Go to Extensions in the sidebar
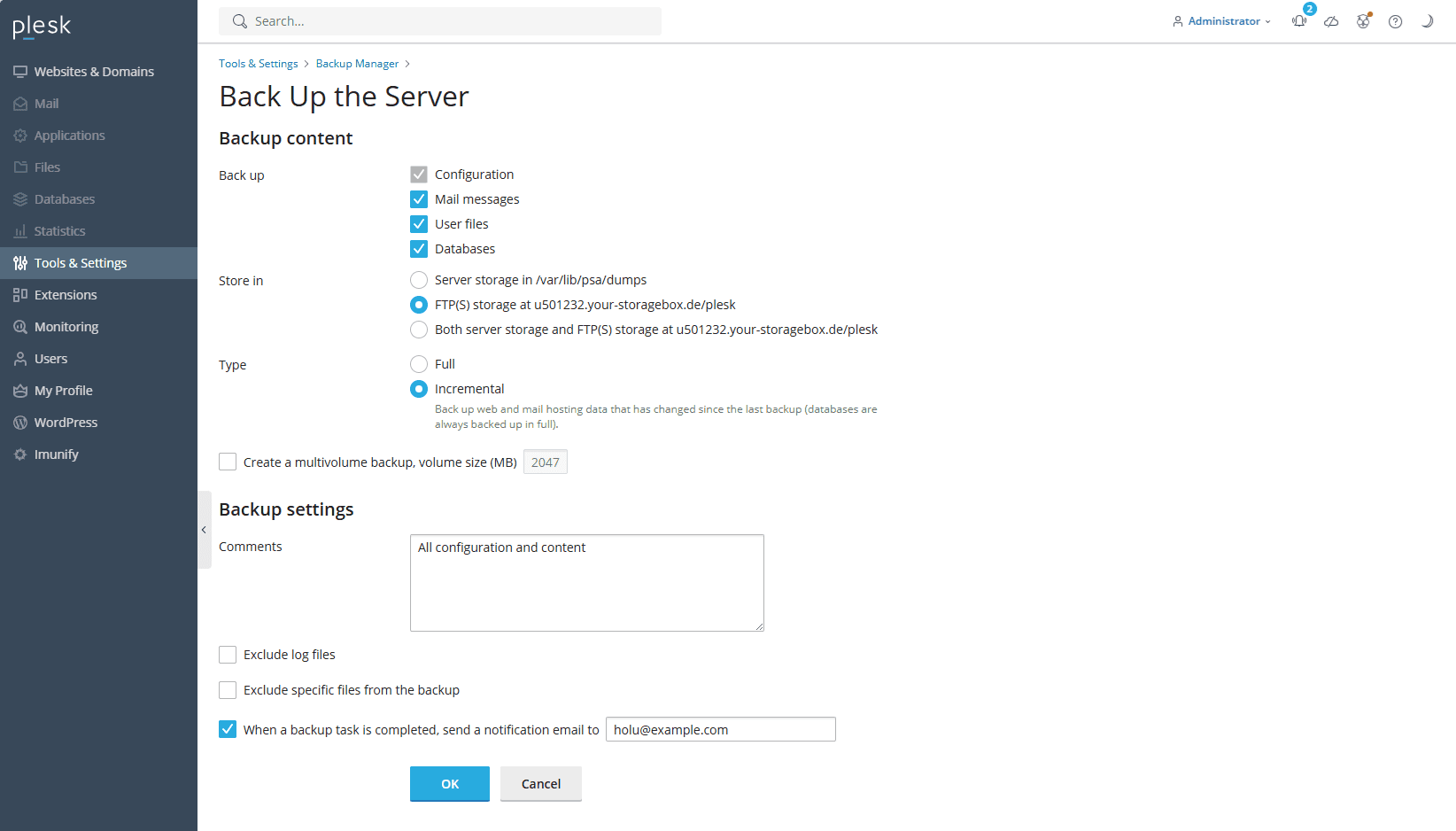Image resolution: width=1456 pixels, height=831 pixels. pyautogui.click(x=66, y=295)
